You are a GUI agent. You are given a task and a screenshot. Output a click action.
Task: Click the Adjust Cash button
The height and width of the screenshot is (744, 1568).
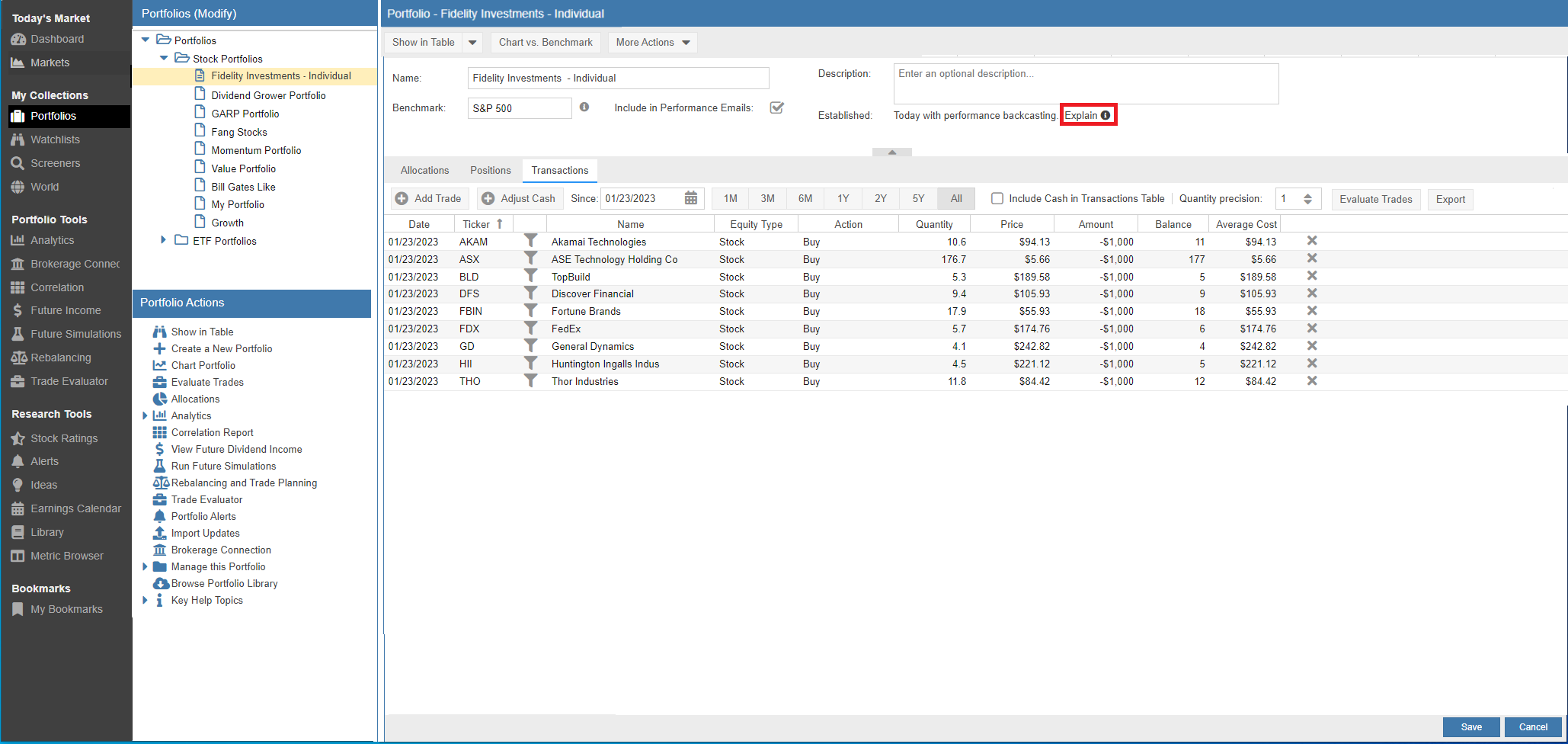click(520, 198)
